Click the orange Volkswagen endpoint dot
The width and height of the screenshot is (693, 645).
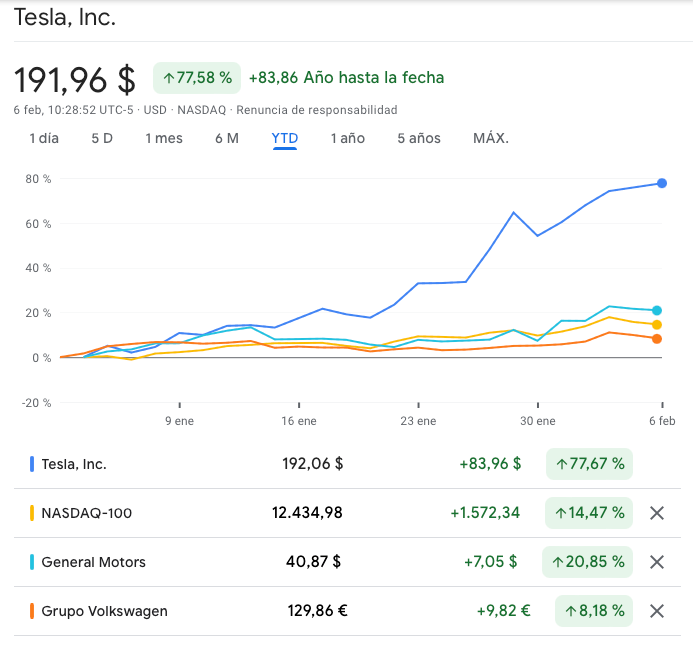(x=657, y=339)
